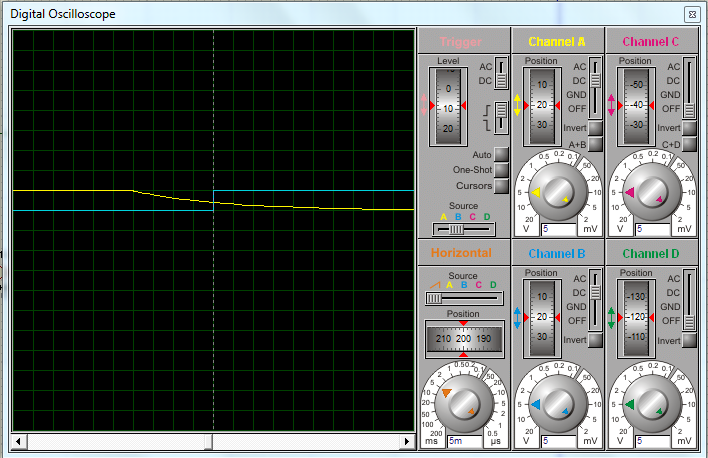Click Channel D coupling mode slider
The height and width of the screenshot is (458, 708).
point(689,300)
